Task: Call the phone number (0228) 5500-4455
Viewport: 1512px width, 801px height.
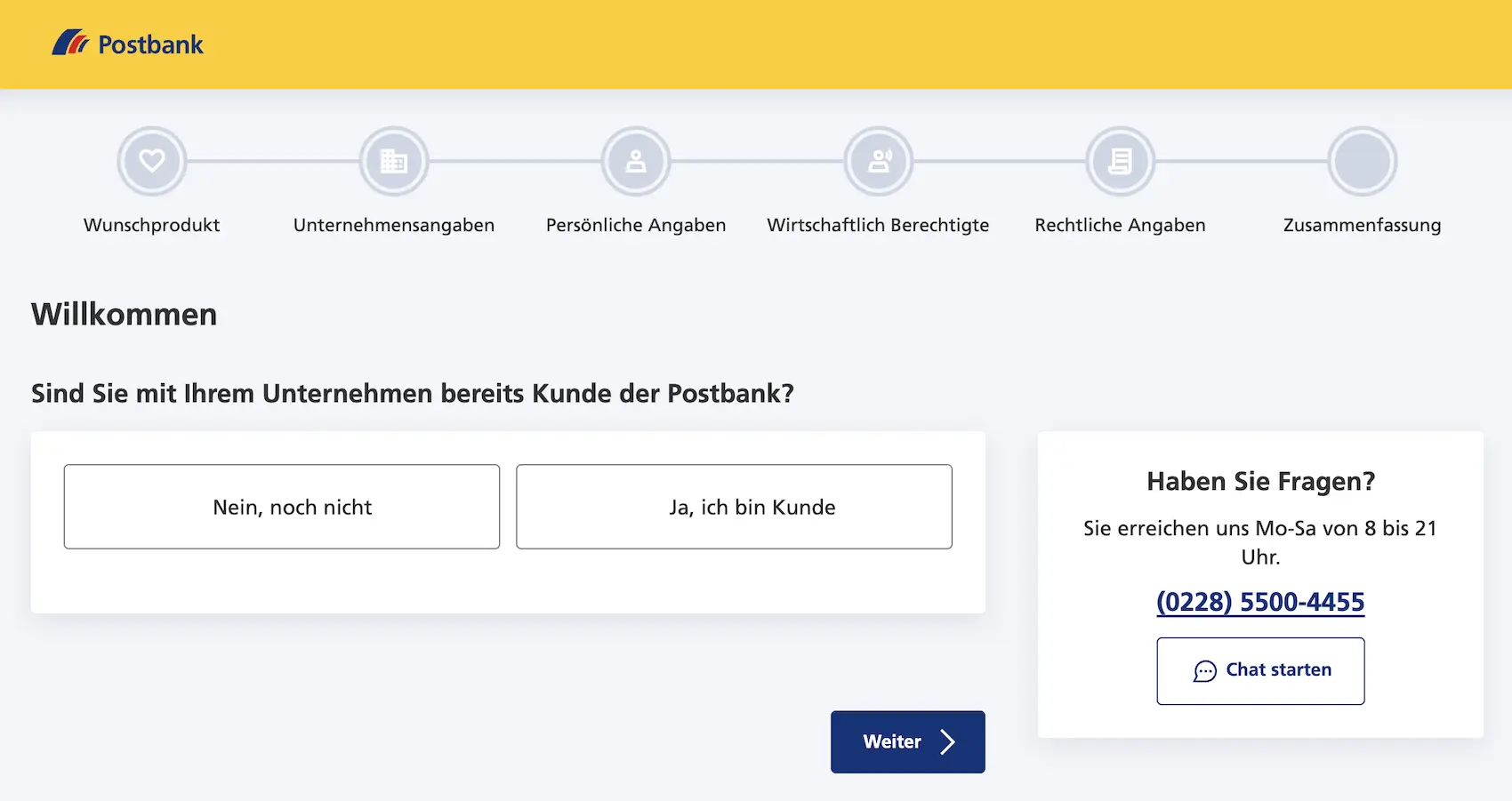Action: point(1260,602)
